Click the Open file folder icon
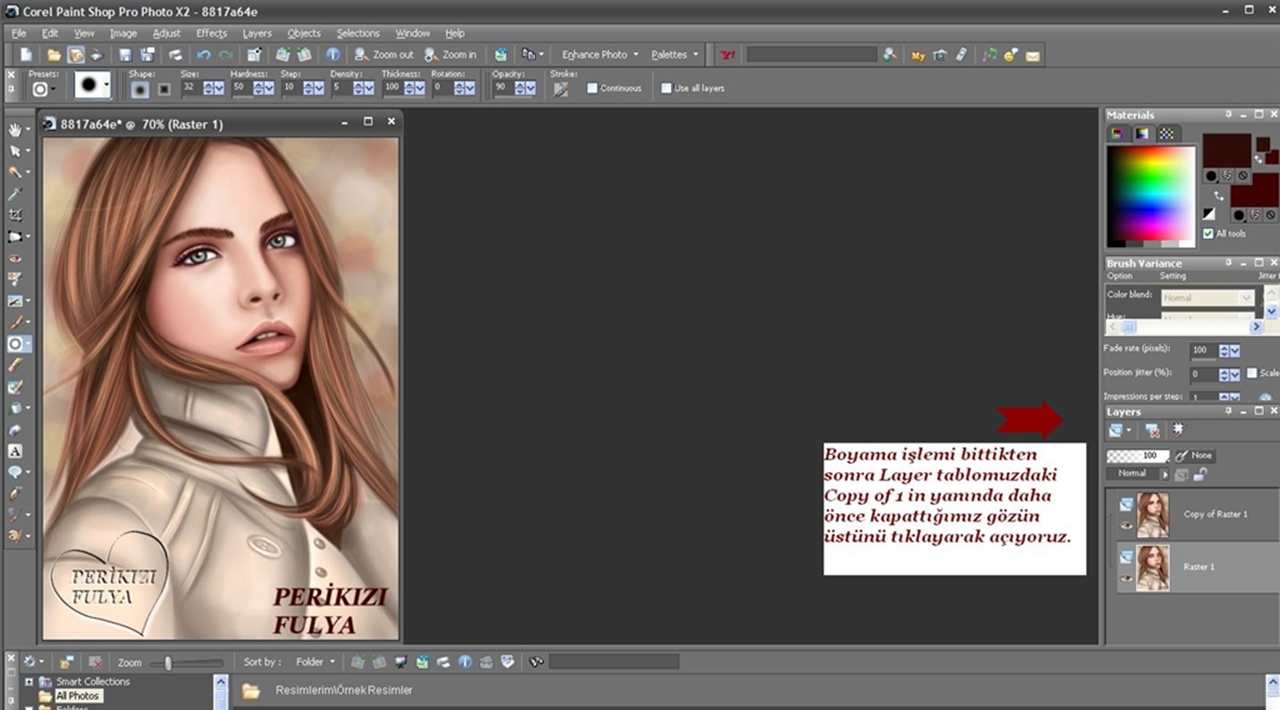Image resolution: width=1280 pixels, height=710 pixels. (54, 55)
